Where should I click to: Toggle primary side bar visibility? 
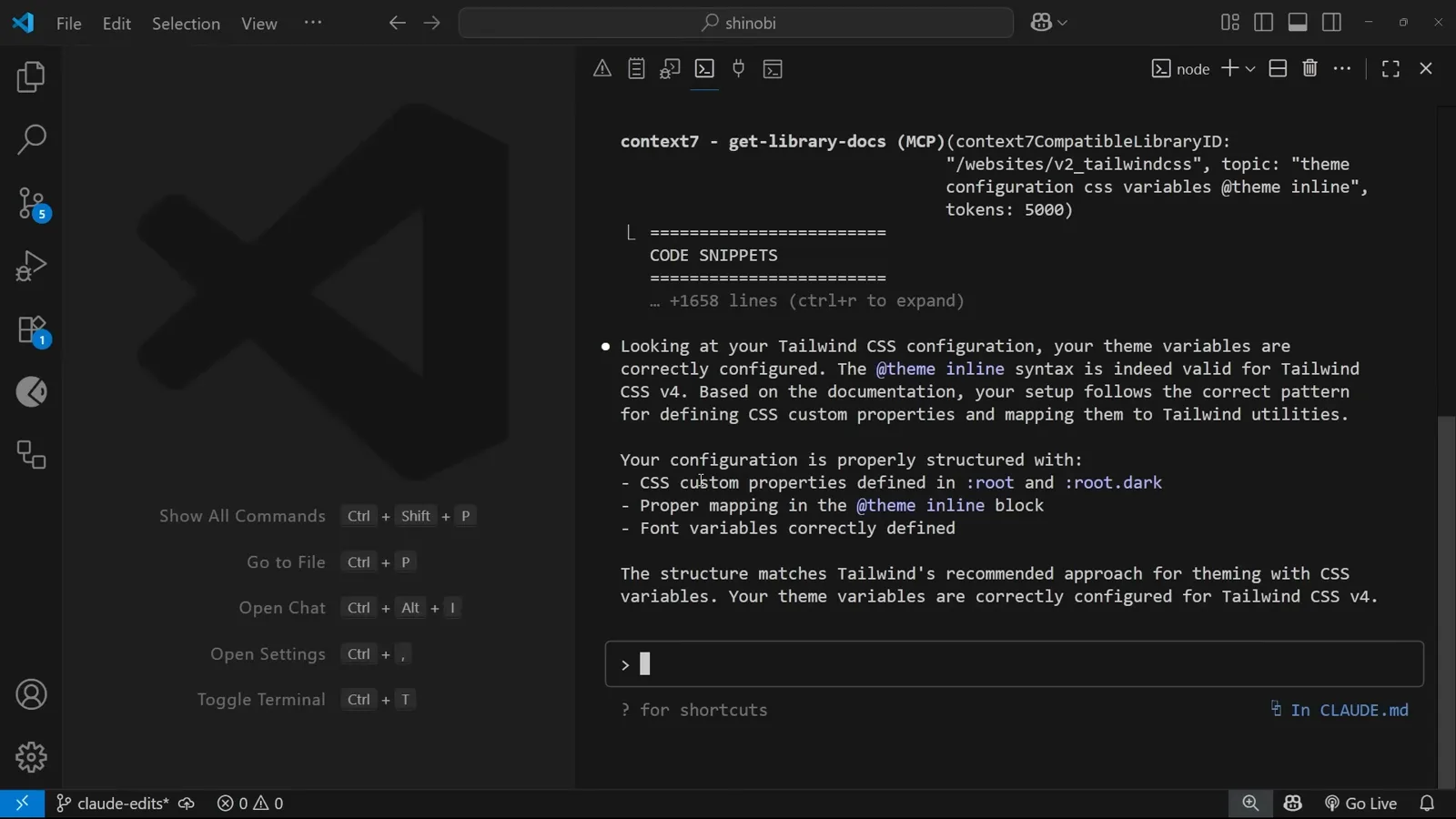(1263, 23)
